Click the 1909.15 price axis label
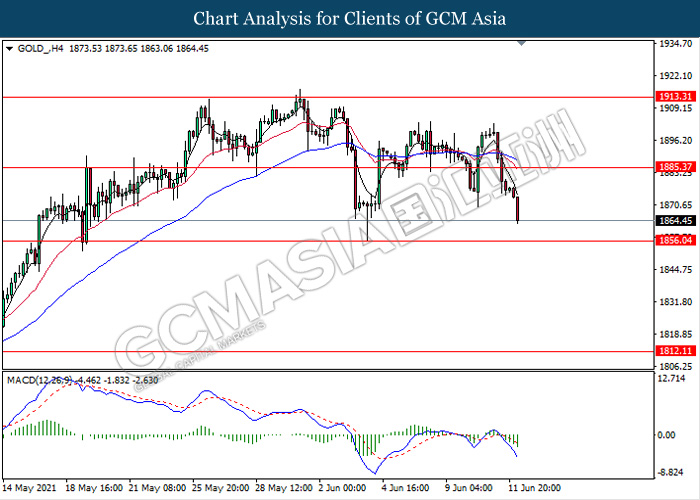Image resolution: width=700 pixels, height=500 pixels. point(675,108)
